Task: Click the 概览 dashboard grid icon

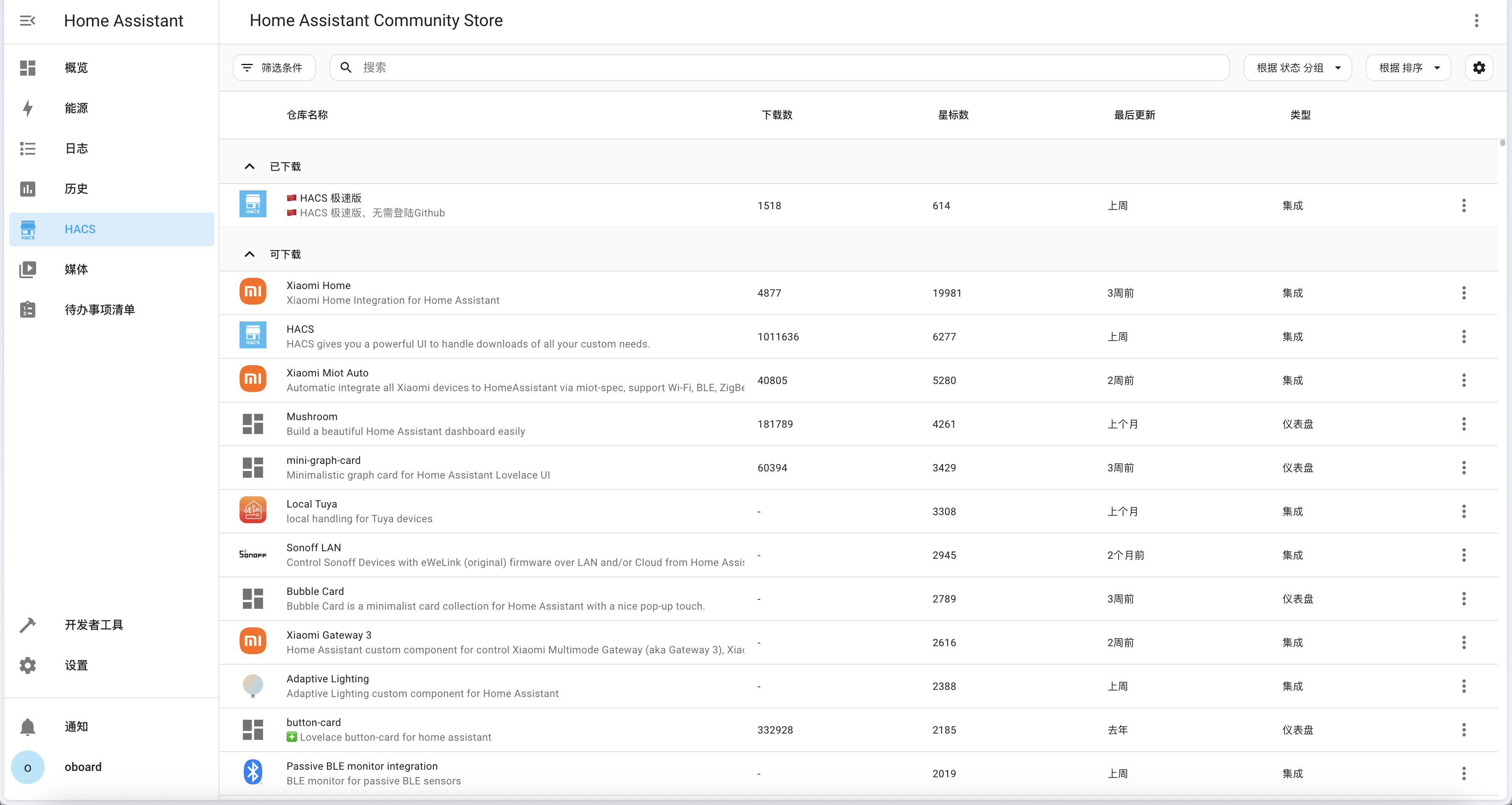Action: pyautogui.click(x=28, y=68)
